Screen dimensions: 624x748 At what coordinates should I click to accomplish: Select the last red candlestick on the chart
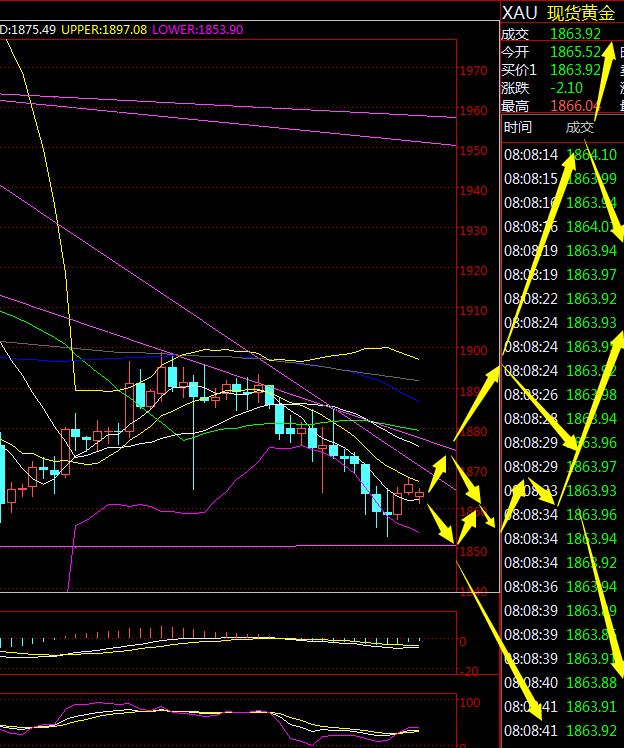click(419, 494)
